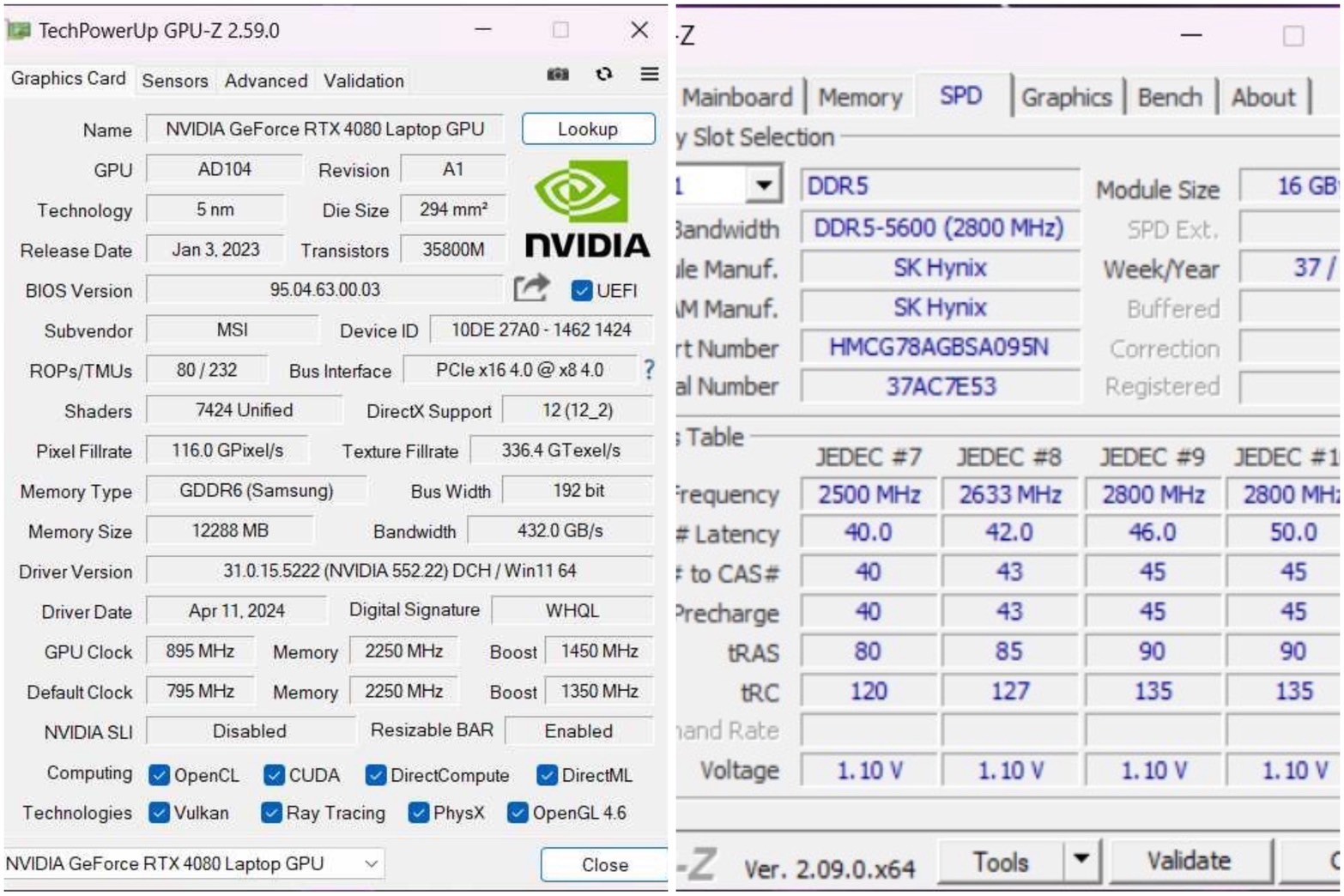The image size is (1344, 896).
Task: Toggle the OpenGL 4.6 checkbox
Action: pos(518,812)
